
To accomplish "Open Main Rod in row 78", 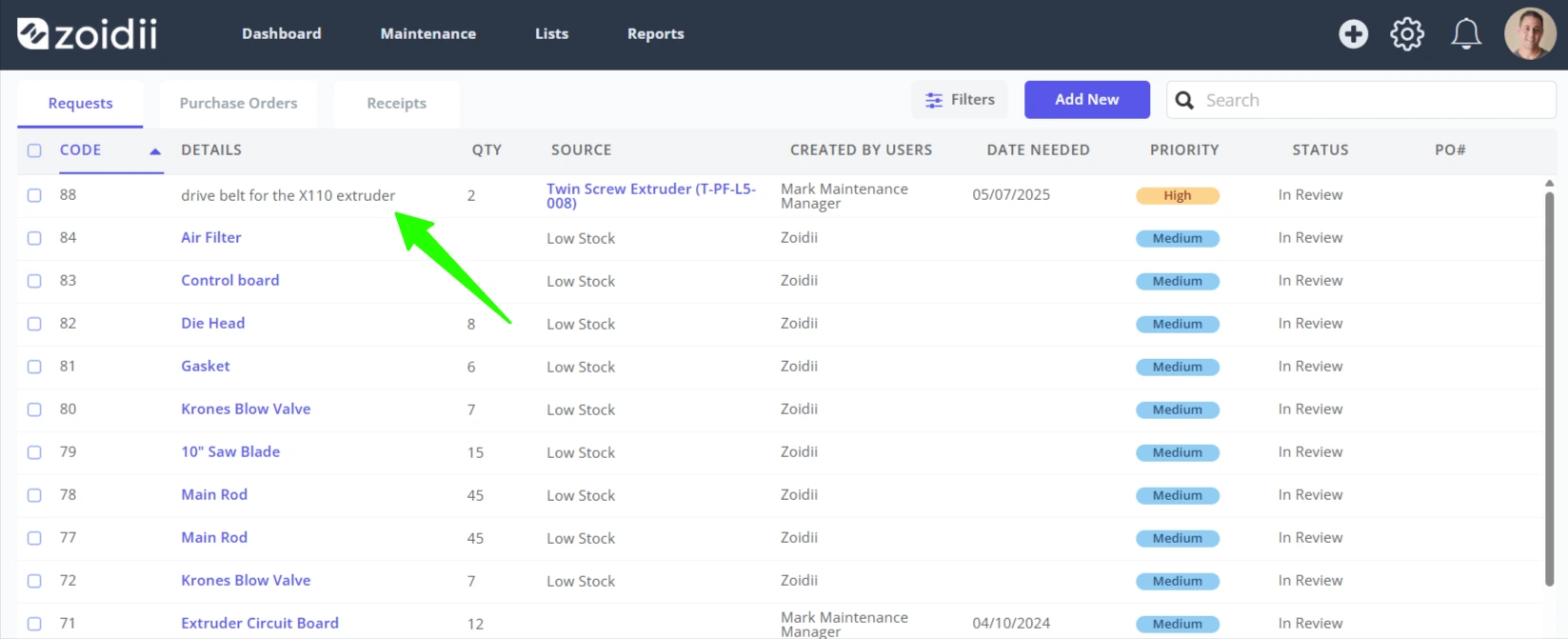I will pyautogui.click(x=214, y=495).
